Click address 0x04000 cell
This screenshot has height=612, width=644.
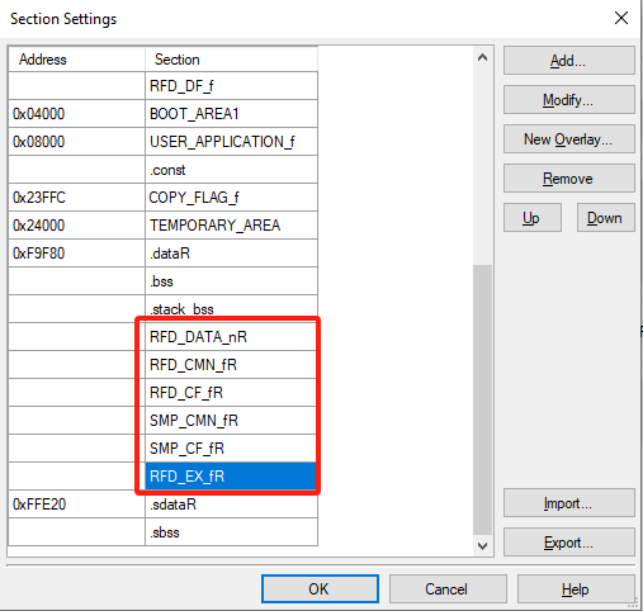coord(76,114)
